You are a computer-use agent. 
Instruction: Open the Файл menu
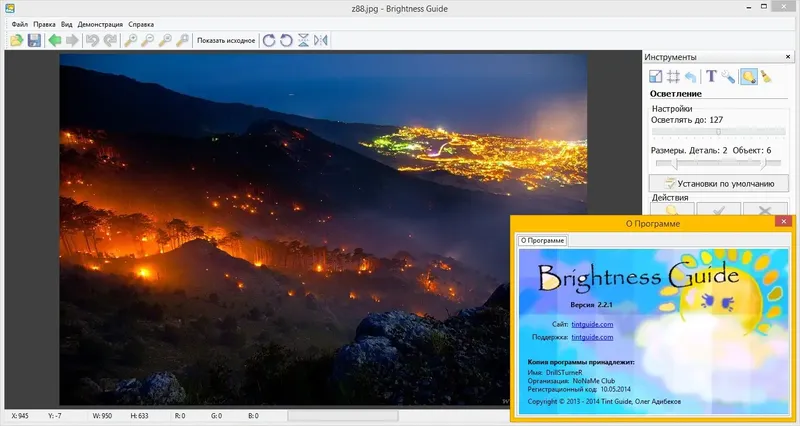19,24
